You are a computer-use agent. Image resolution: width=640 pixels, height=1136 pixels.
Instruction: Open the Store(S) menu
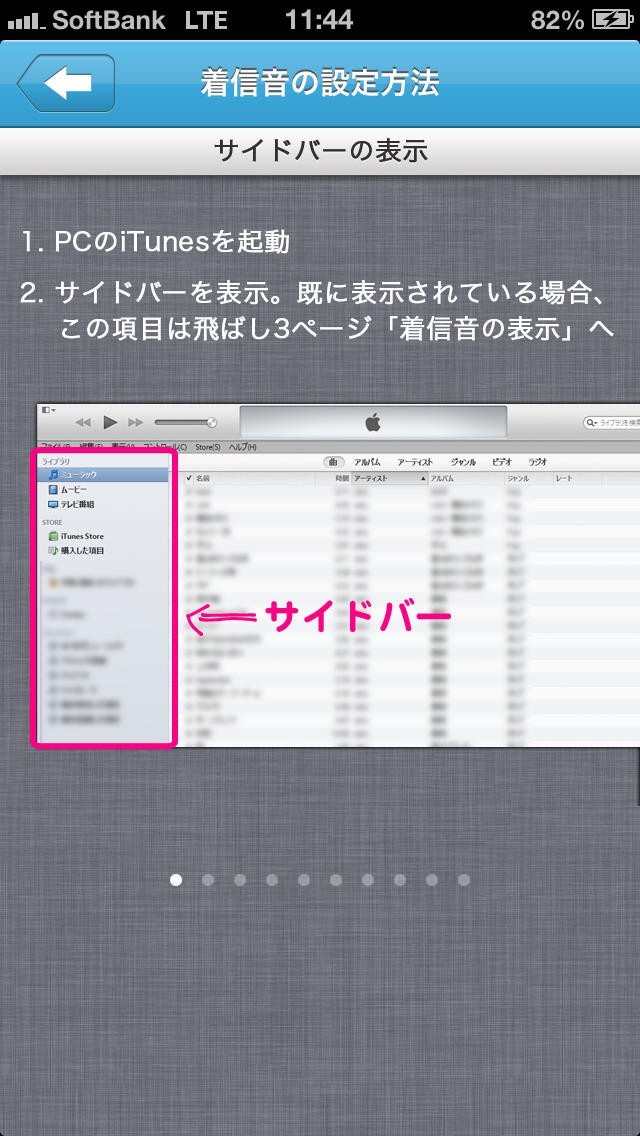click(x=207, y=446)
